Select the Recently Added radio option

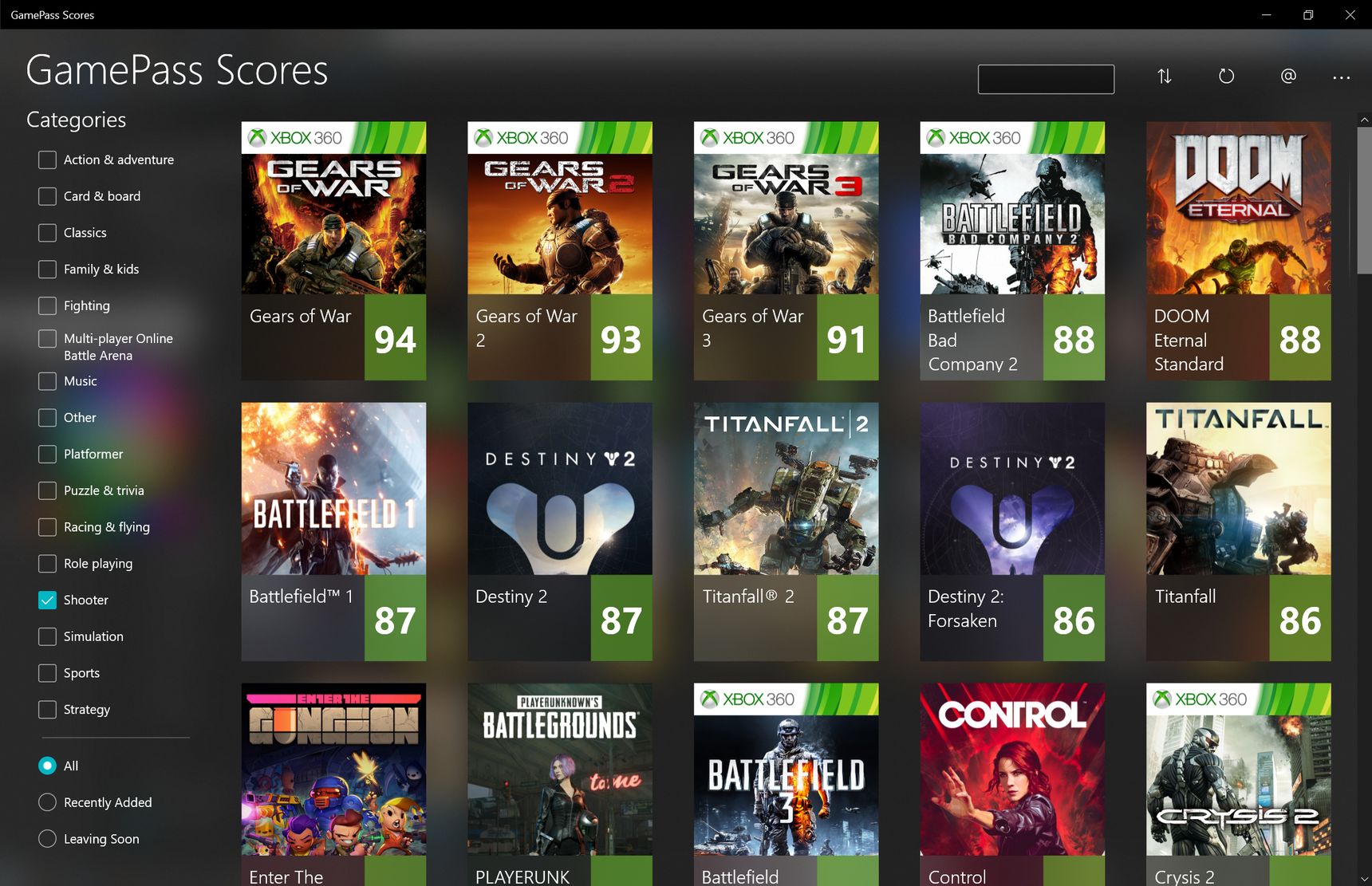48,802
